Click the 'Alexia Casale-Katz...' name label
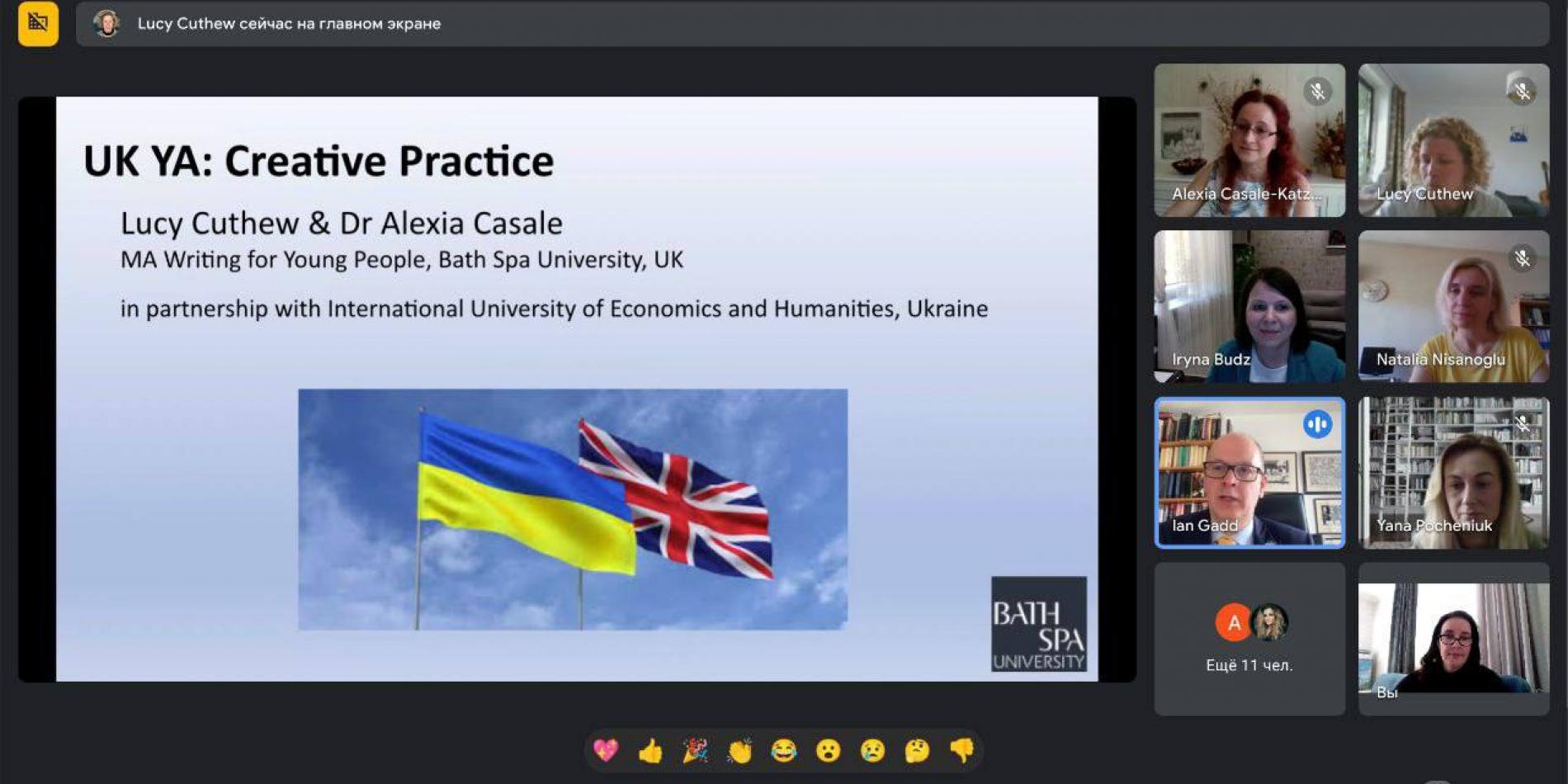The height and width of the screenshot is (784, 1568). tap(1246, 194)
